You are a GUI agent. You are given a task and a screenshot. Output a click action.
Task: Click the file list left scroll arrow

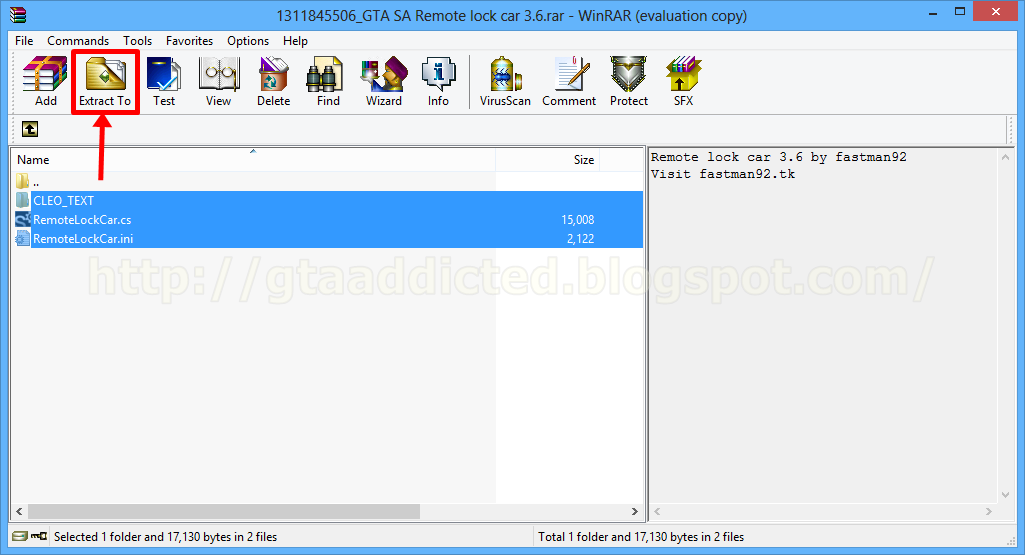click(x=19, y=511)
